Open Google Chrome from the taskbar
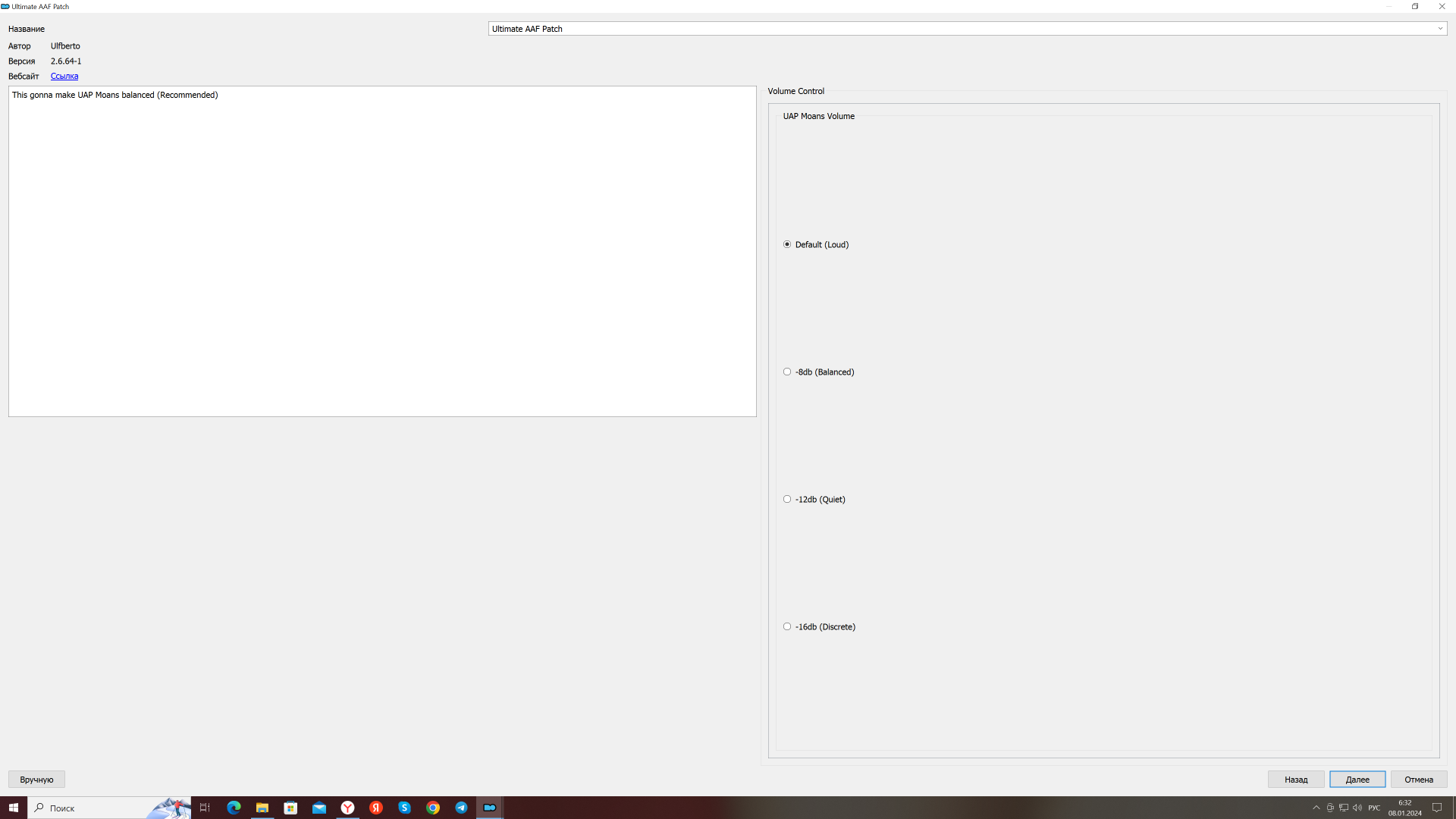 [433, 808]
